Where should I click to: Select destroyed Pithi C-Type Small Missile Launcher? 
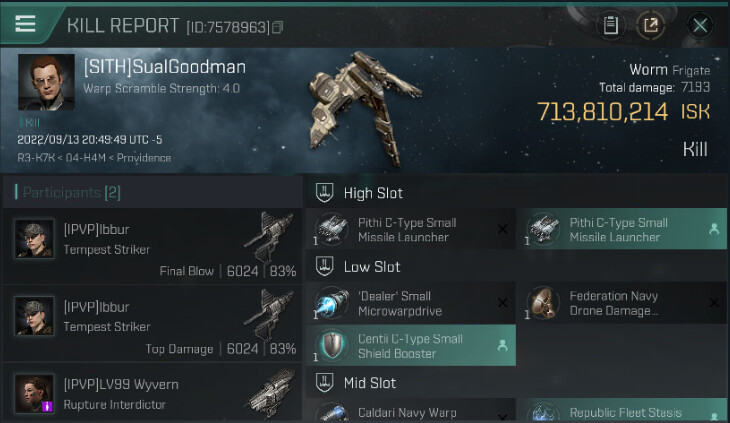410,229
